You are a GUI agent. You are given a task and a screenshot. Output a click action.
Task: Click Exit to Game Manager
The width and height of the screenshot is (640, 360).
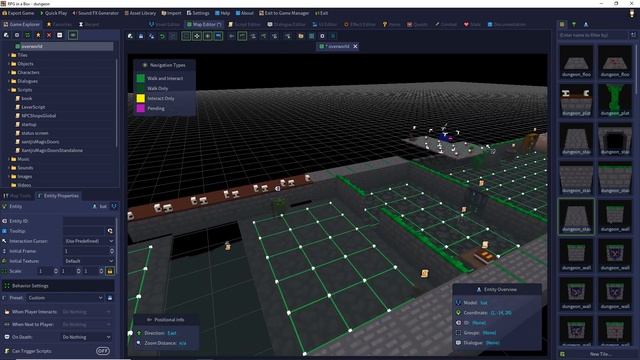click(x=284, y=13)
